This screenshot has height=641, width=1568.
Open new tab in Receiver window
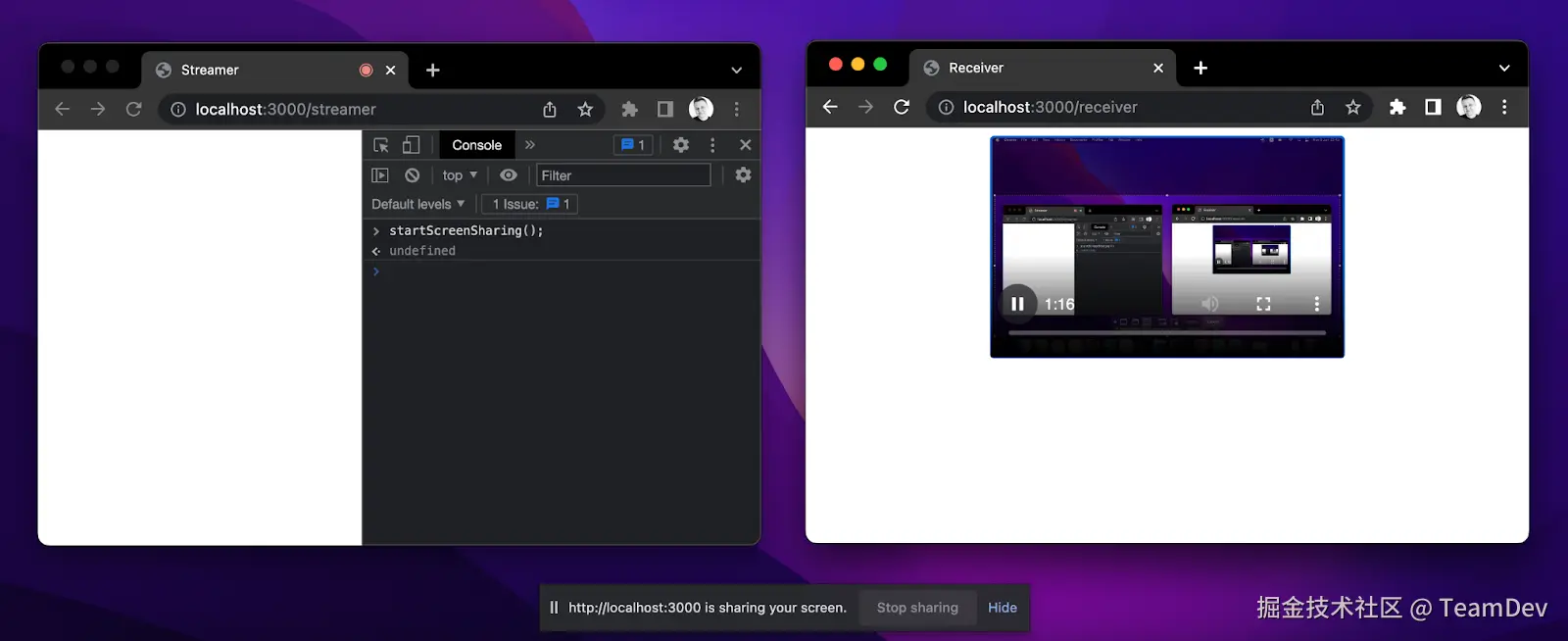coord(1200,68)
